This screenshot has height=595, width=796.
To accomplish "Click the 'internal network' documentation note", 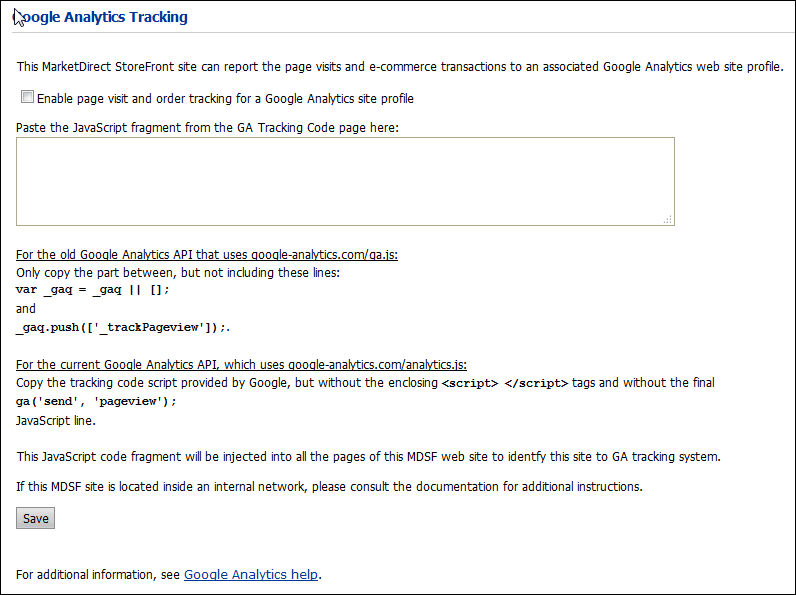I will (x=329, y=486).
